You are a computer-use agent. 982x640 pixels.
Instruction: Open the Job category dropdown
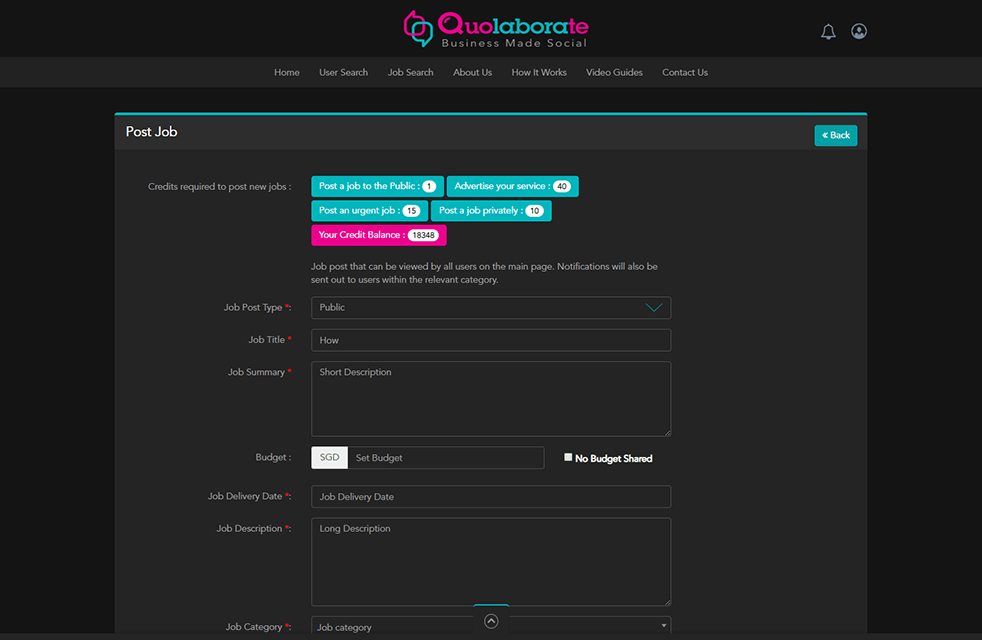pos(491,627)
